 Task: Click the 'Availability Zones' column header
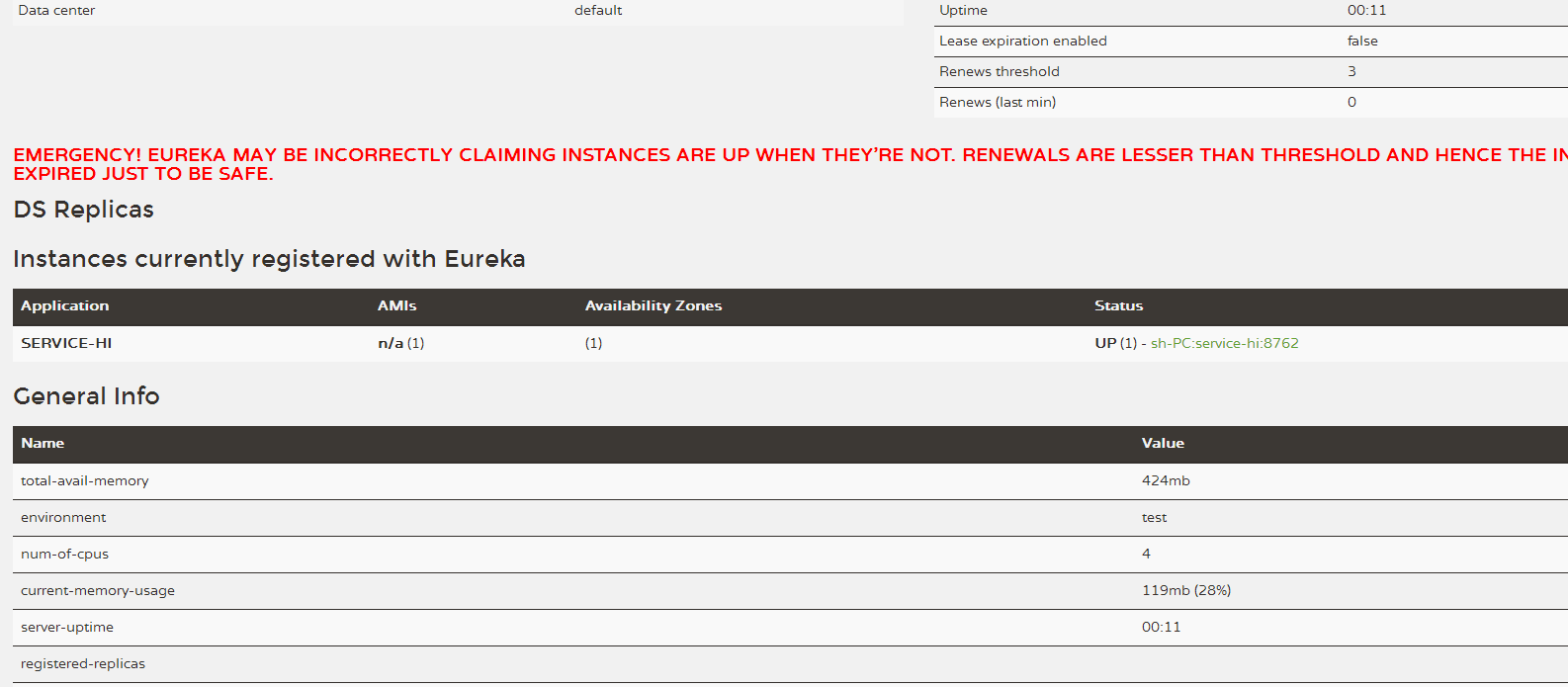(x=653, y=305)
